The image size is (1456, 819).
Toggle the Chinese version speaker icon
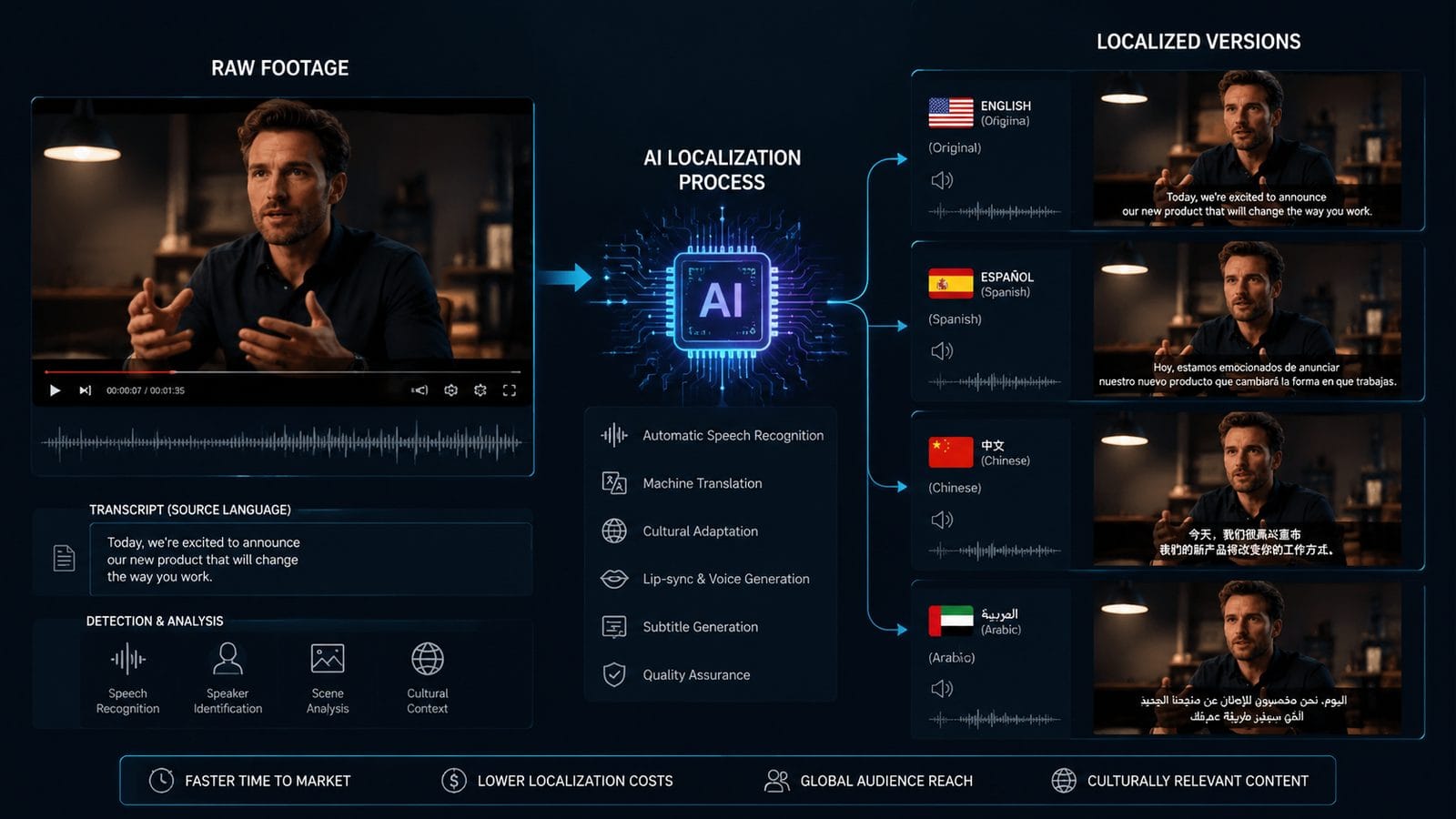[x=942, y=520]
